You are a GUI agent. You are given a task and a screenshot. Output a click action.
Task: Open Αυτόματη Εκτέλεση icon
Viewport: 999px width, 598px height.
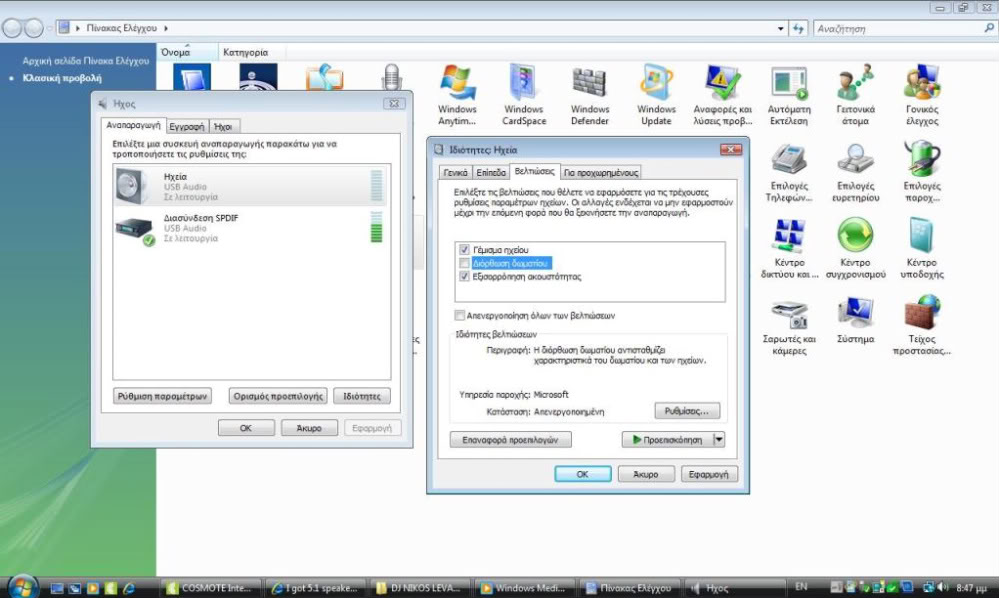(788, 86)
